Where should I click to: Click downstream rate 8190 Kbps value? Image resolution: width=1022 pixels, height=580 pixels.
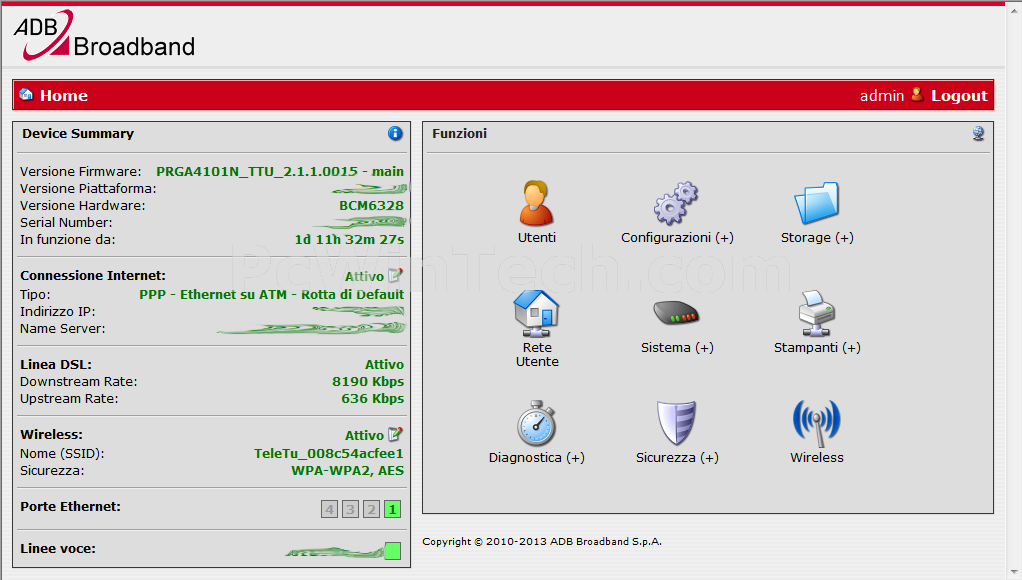pyautogui.click(x=368, y=381)
